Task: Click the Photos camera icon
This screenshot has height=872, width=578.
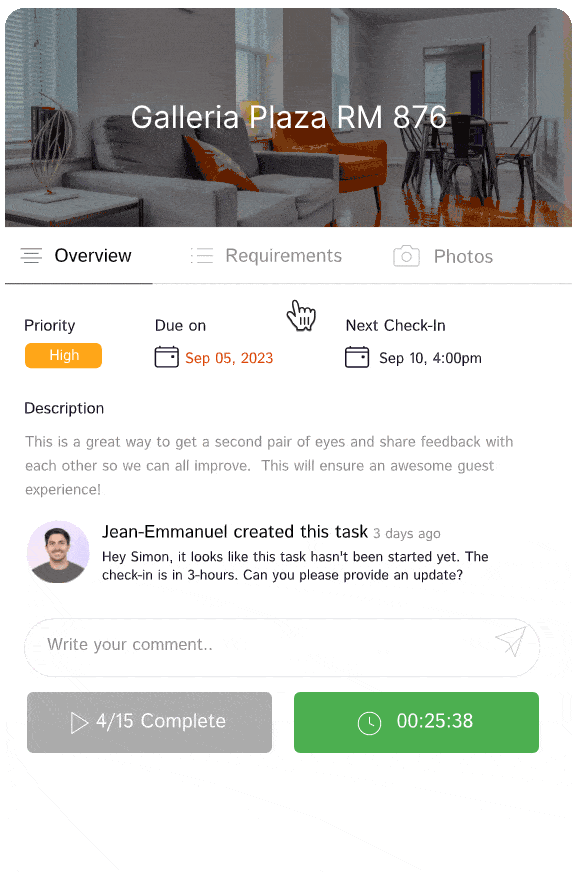Action: [x=407, y=256]
